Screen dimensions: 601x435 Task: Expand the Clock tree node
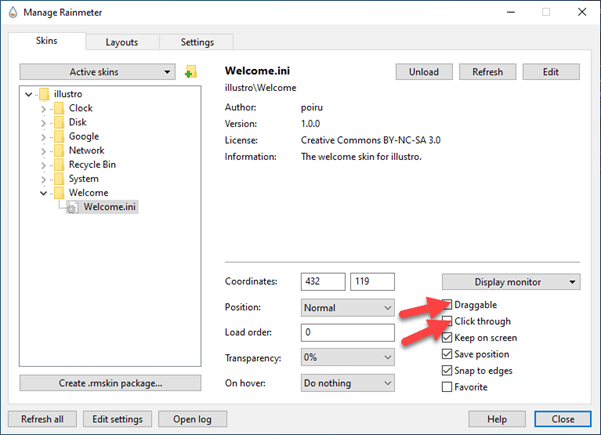[x=43, y=109]
